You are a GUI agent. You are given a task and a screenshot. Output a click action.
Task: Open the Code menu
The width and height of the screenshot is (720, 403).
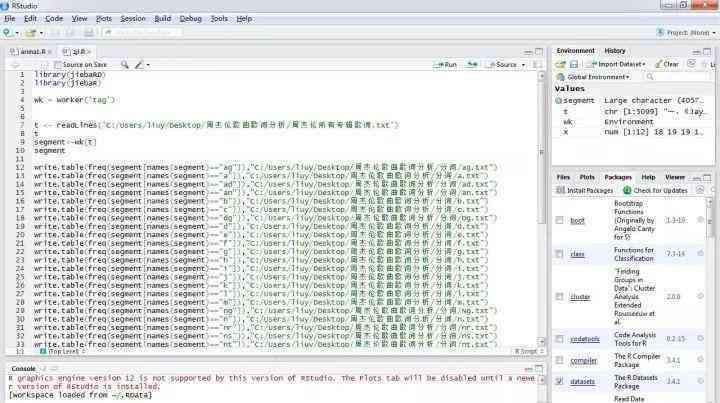(54, 18)
